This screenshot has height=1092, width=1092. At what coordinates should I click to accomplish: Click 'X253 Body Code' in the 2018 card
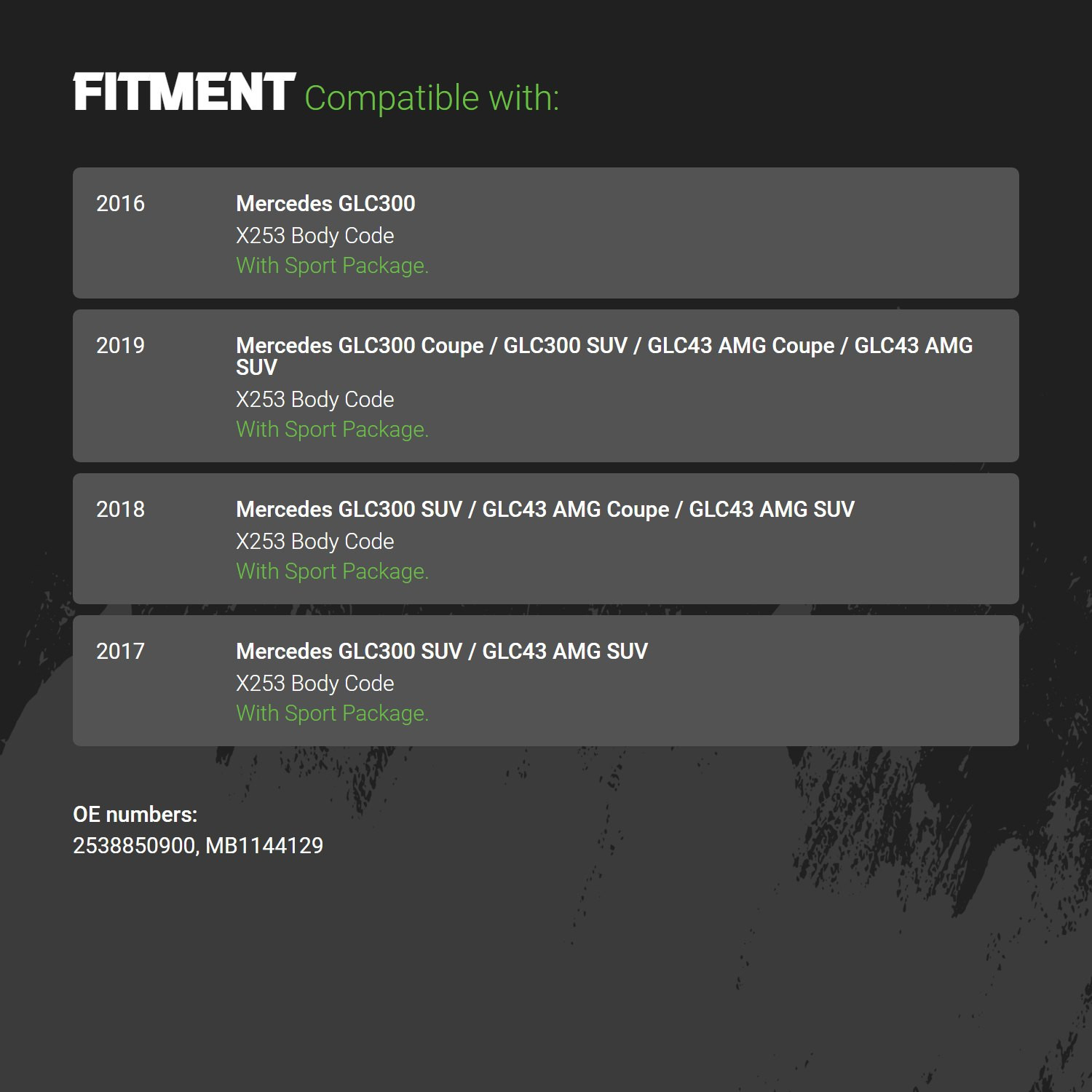[315, 542]
